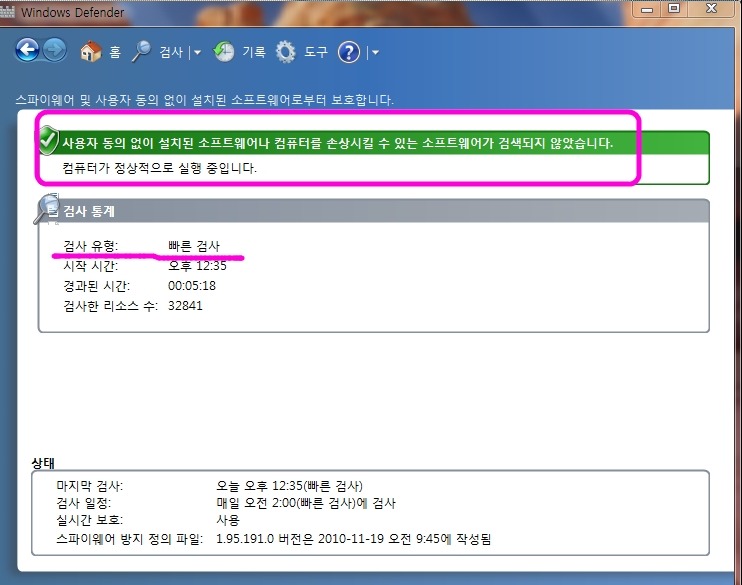Expand the Help options dropdown arrow
This screenshot has width=742, height=585.
[x=374, y=52]
